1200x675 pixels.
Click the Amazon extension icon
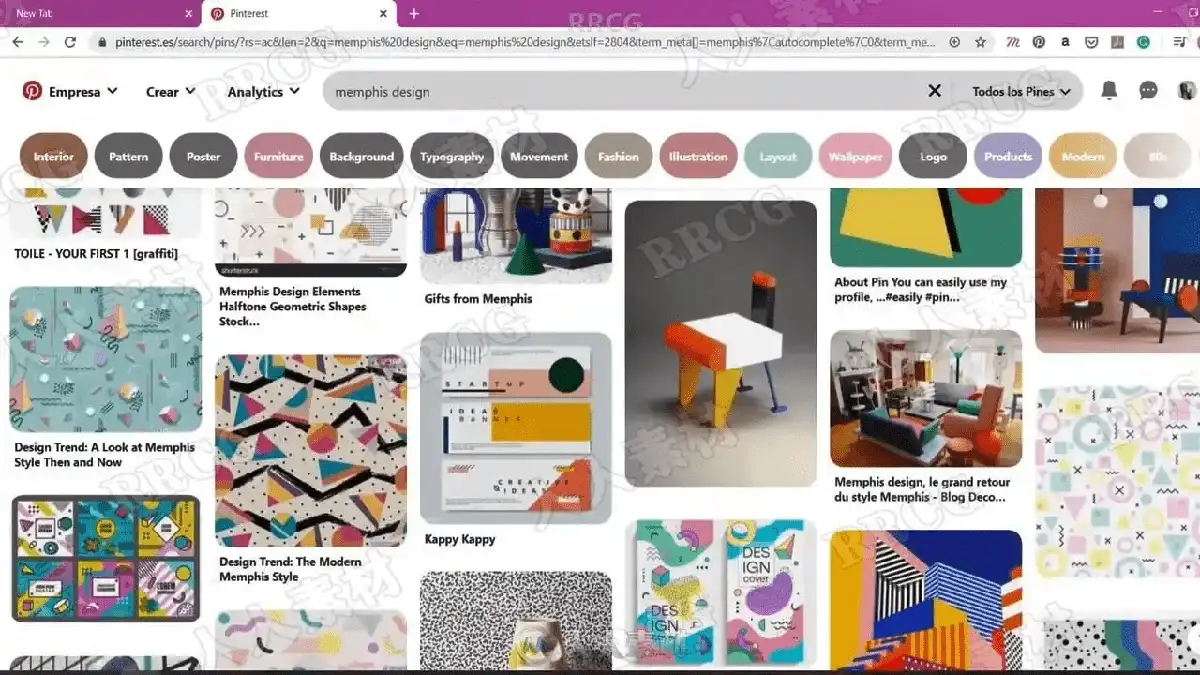[x=1066, y=42]
